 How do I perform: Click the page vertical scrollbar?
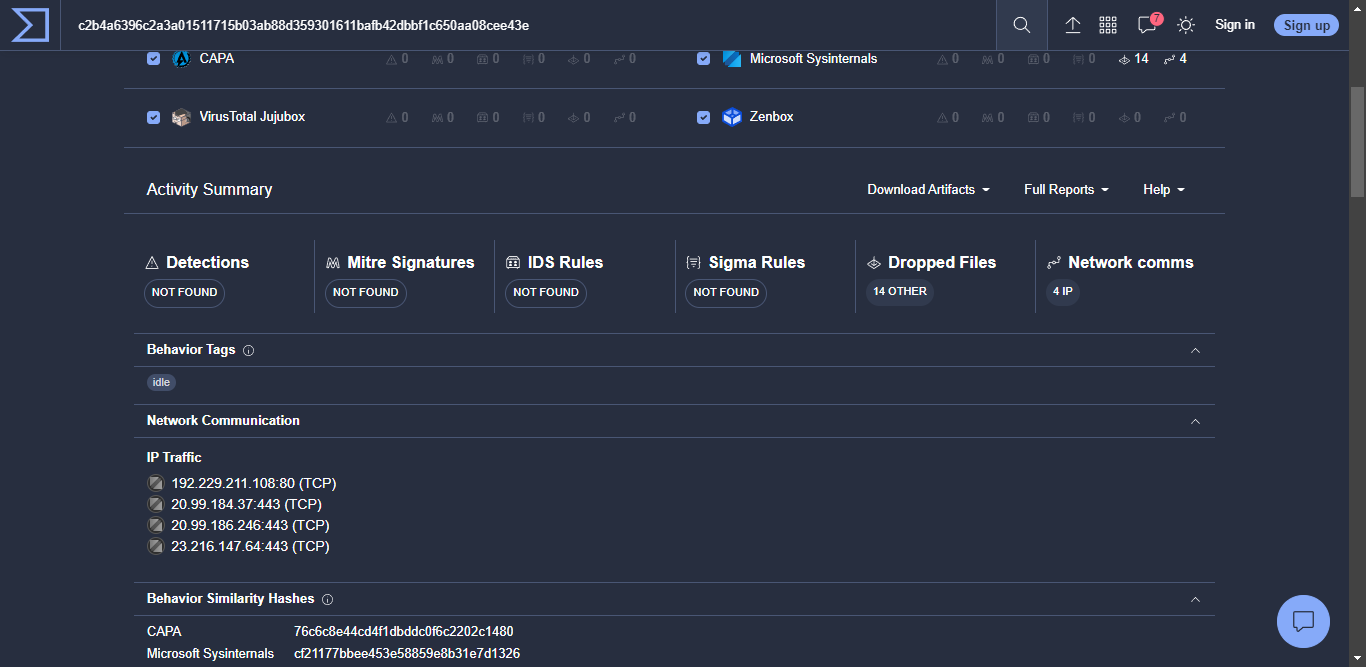1357,142
